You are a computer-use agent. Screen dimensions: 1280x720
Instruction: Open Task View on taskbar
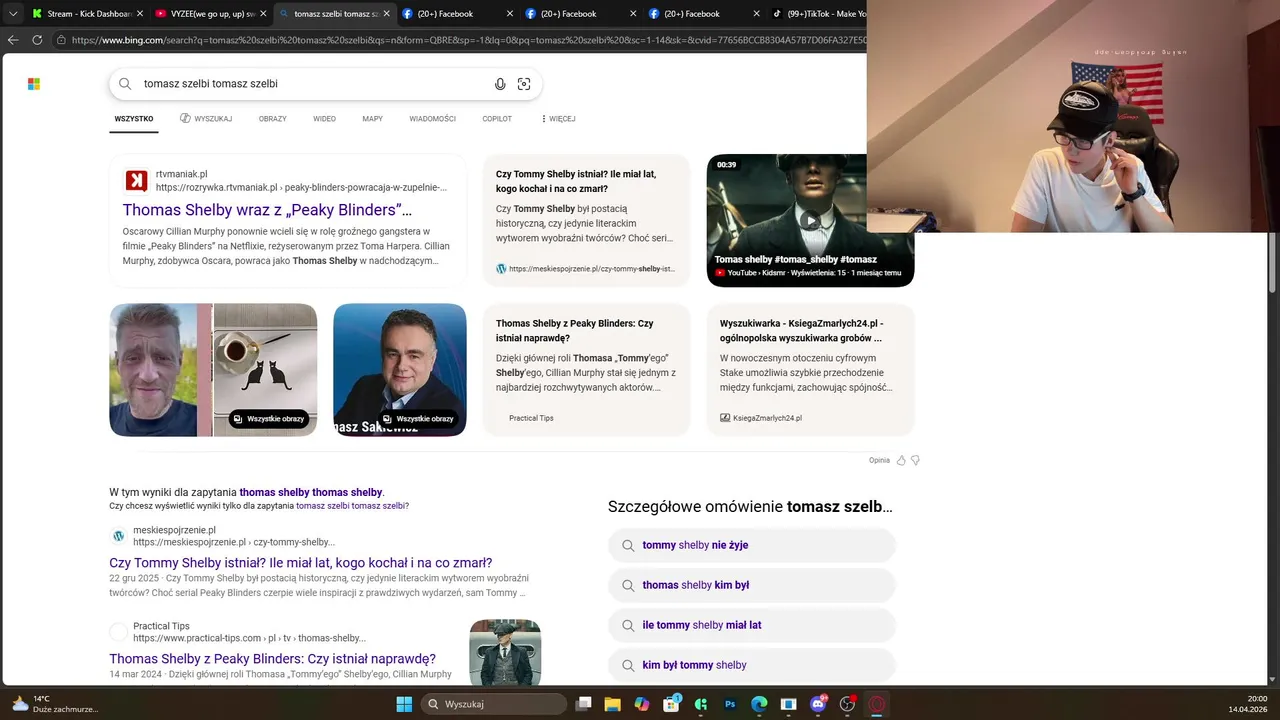click(x=584, y=704)
